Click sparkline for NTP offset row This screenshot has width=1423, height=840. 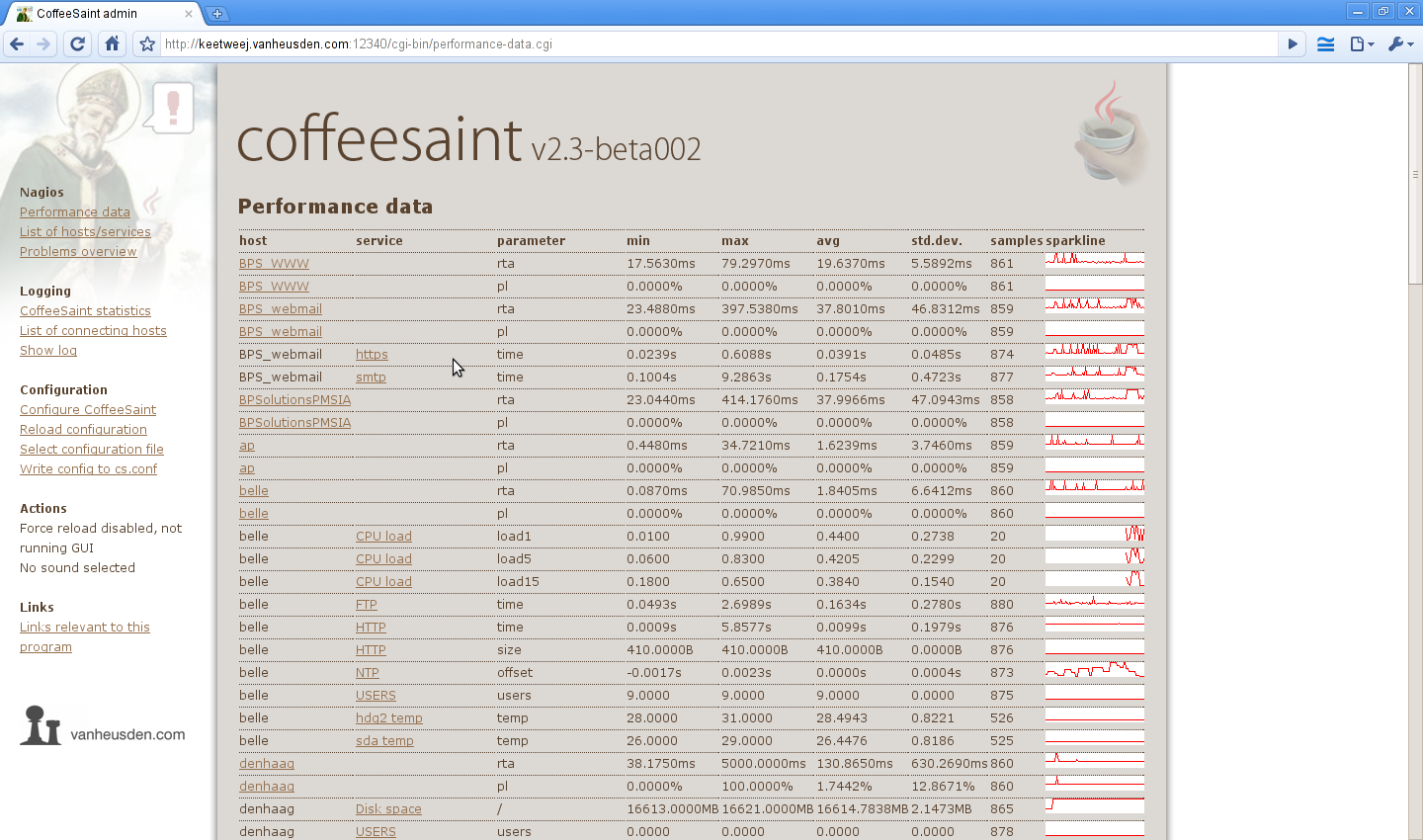[x=1095, y=669]
